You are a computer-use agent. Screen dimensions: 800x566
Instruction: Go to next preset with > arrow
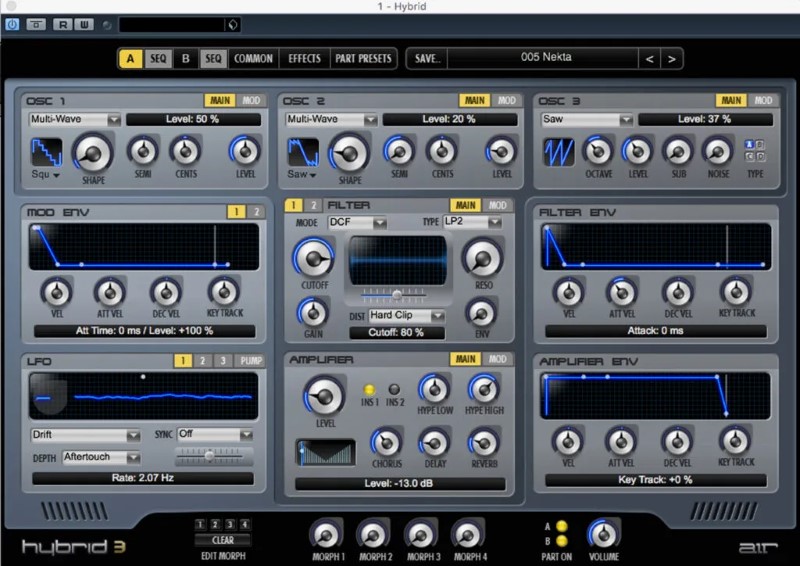(672, 59)
